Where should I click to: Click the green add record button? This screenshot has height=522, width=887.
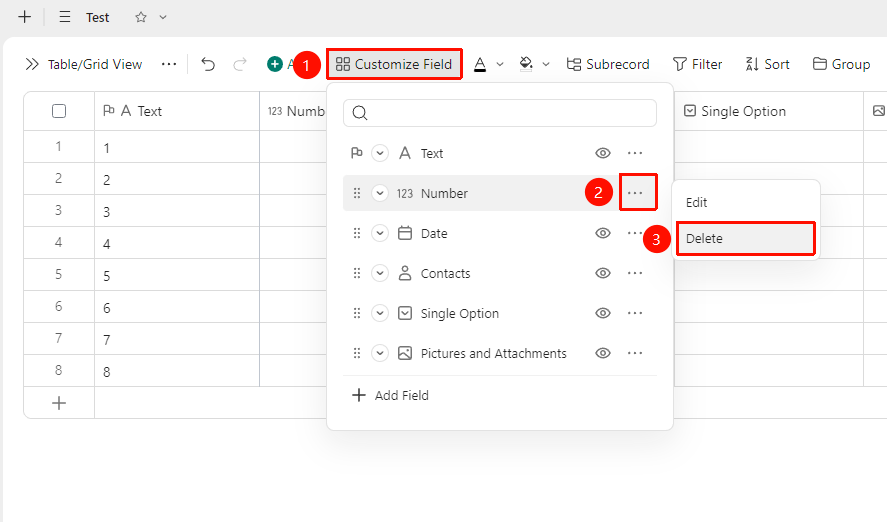[275, 64]
